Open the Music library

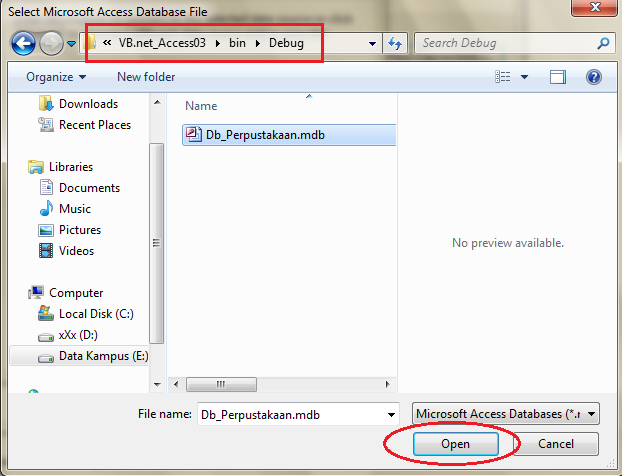click(75, 209)
